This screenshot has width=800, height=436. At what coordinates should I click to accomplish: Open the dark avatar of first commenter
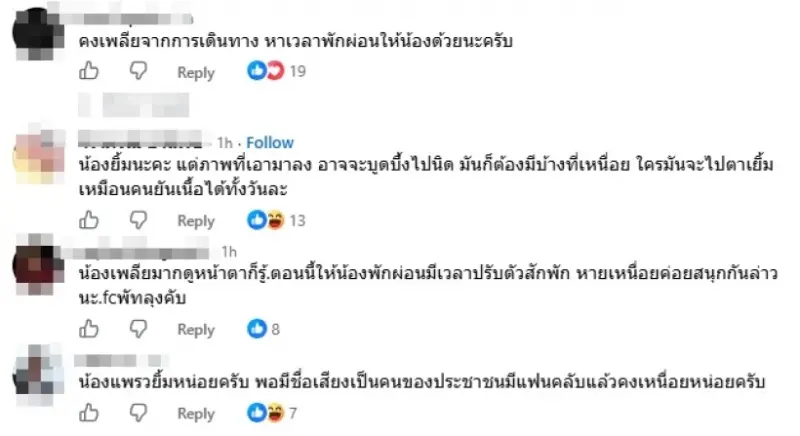pos(37,34)
